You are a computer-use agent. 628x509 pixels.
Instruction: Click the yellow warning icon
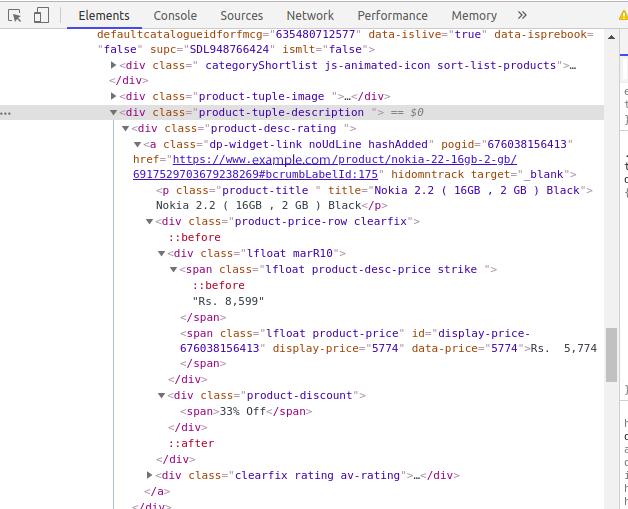click(x=623, y=16)
